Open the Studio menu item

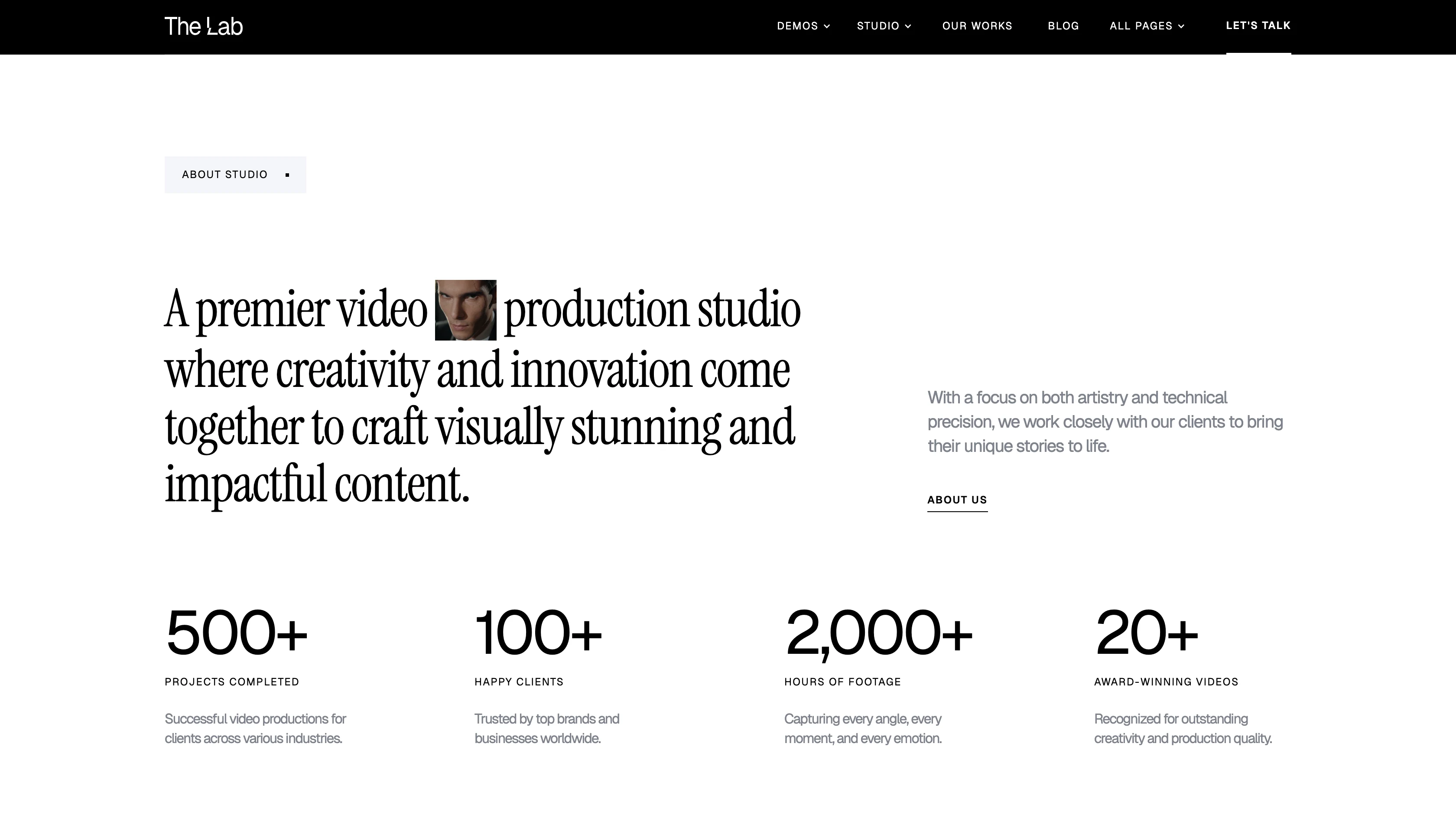pyautogui.click(x=878, y=26)
